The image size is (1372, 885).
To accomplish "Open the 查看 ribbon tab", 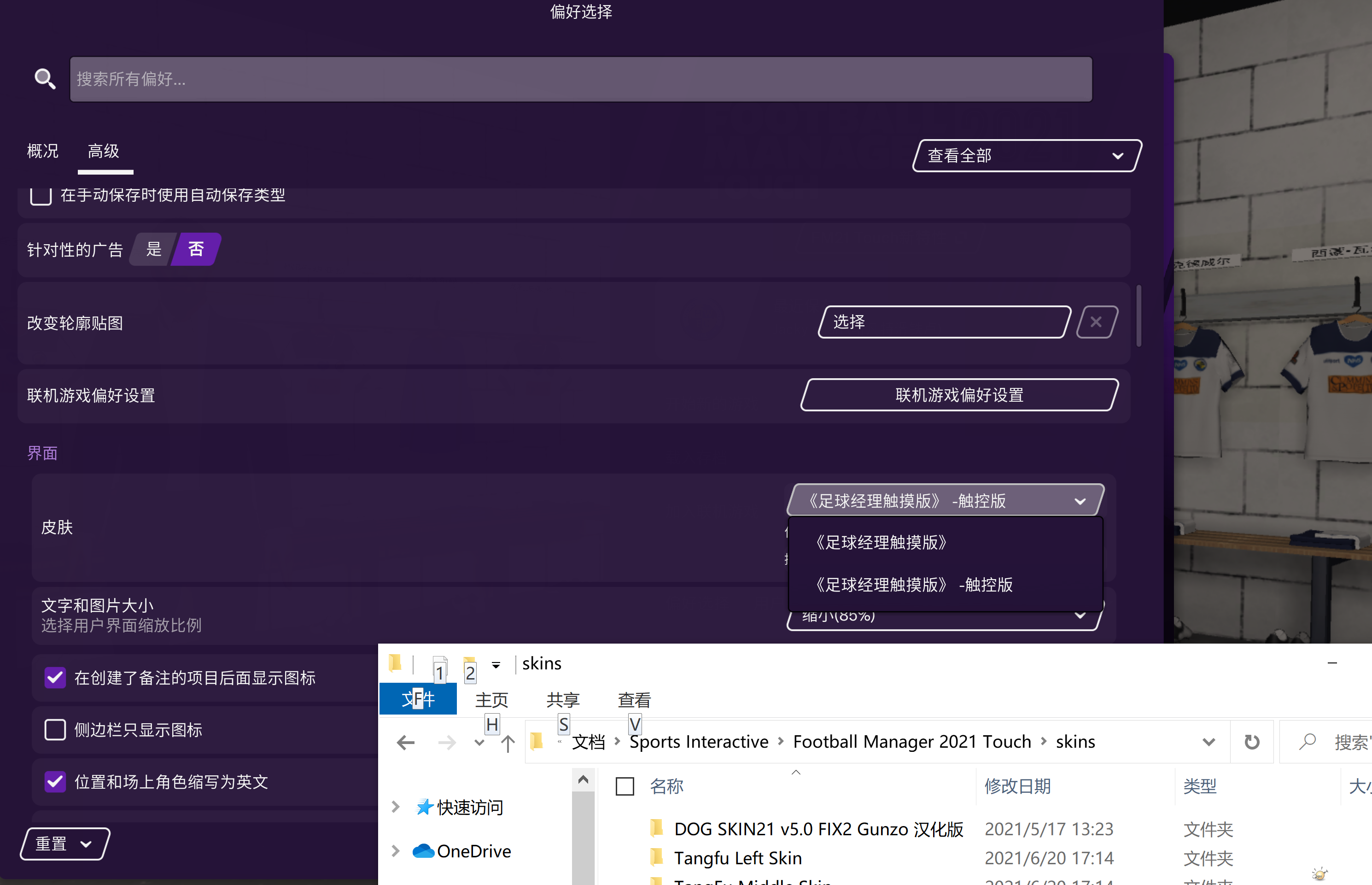I will click(634, 699).
